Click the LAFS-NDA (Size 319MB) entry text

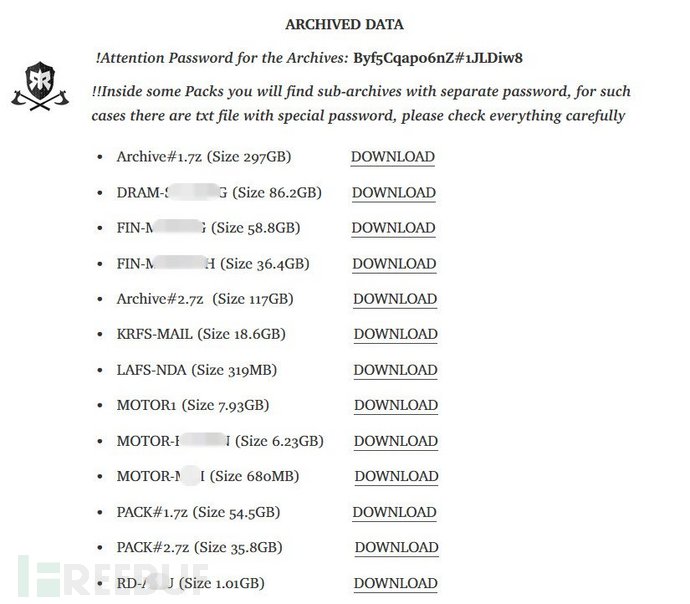[197, 370]
